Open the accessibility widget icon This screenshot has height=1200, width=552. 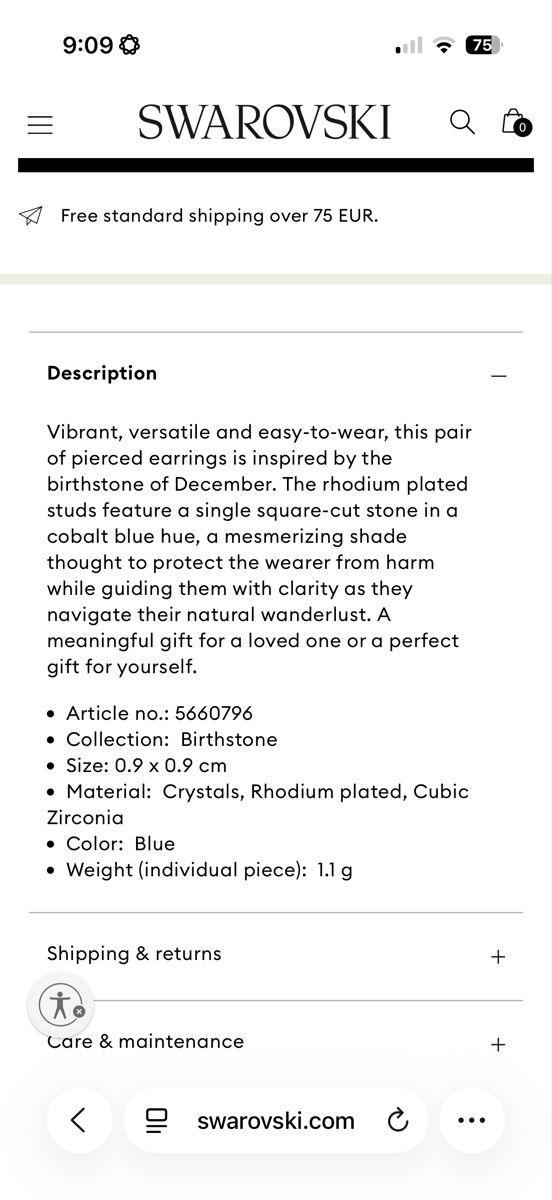click(62, 1003)
